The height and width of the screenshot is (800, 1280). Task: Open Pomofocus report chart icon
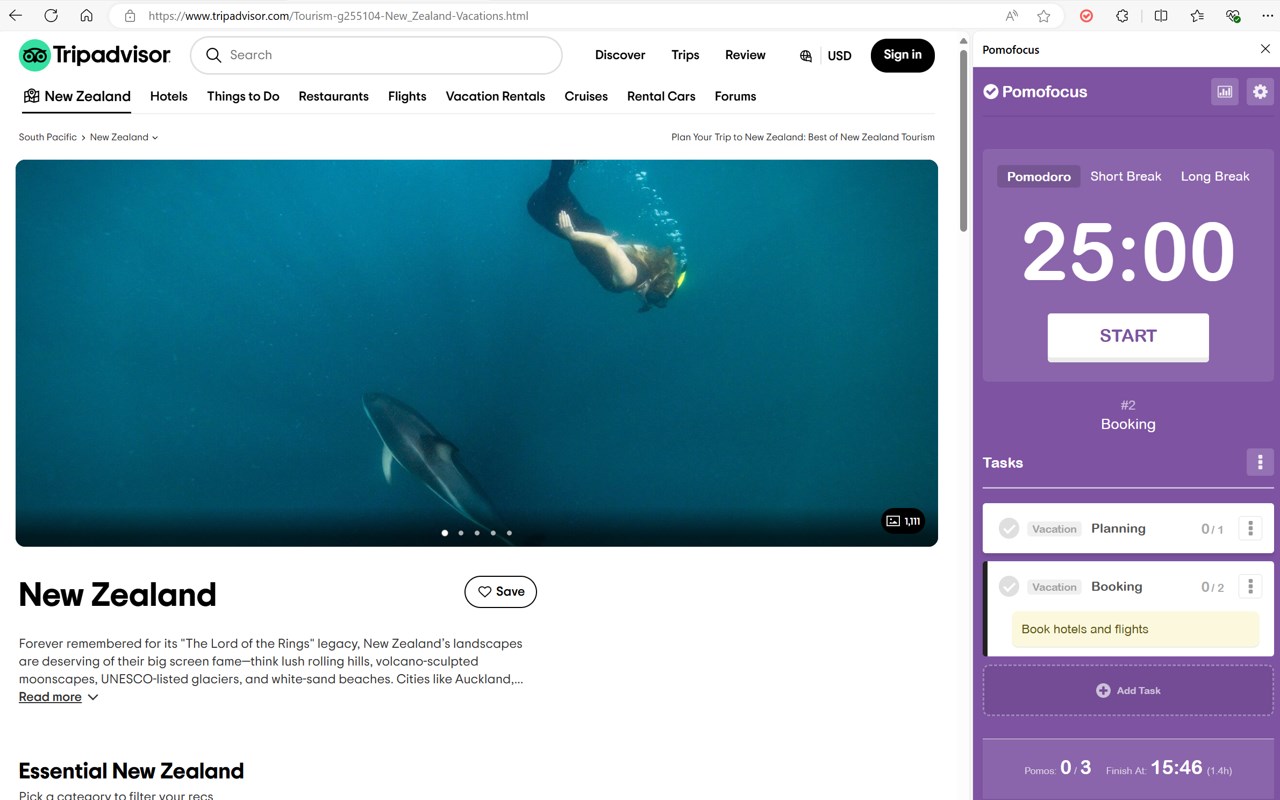click(x=1225, y=91)
